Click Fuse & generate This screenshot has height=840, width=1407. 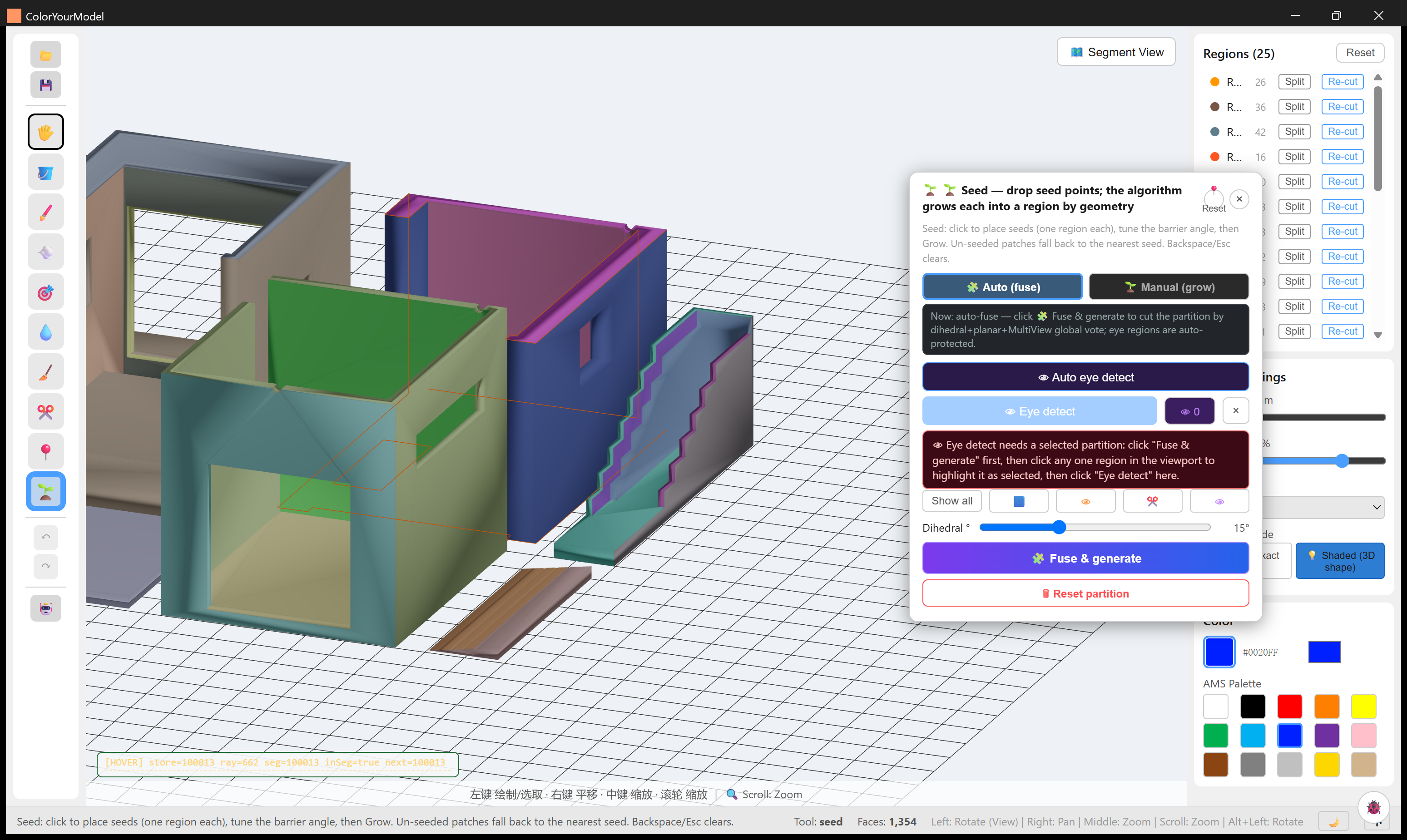(1085, 558)
